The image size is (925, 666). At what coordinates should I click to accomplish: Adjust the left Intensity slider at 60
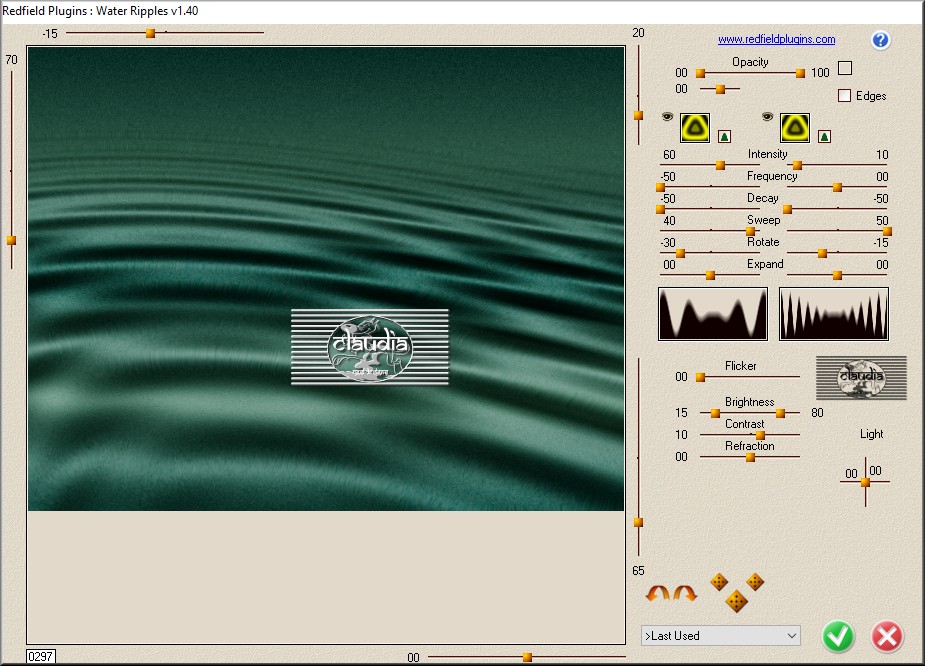(720, 166)
